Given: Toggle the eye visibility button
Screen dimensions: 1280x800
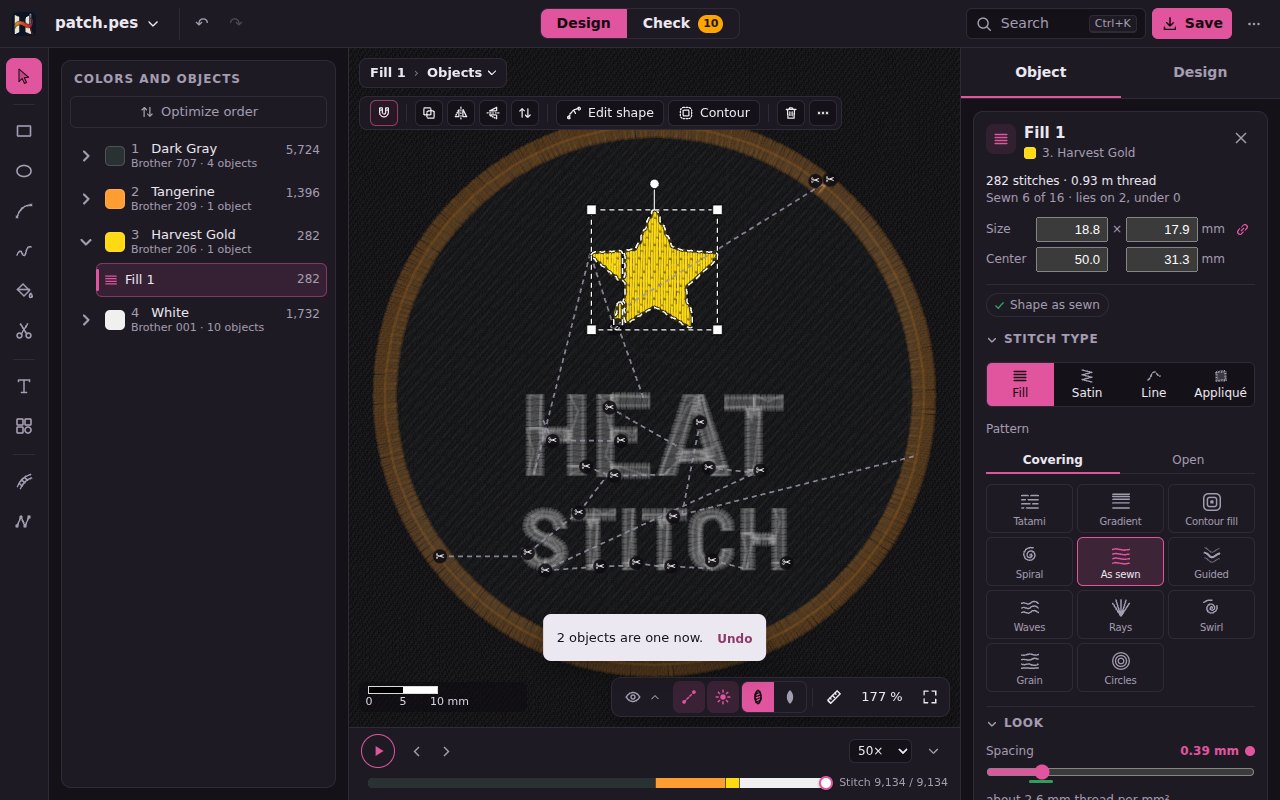Looking at the screenshot, I should point(633,697).
